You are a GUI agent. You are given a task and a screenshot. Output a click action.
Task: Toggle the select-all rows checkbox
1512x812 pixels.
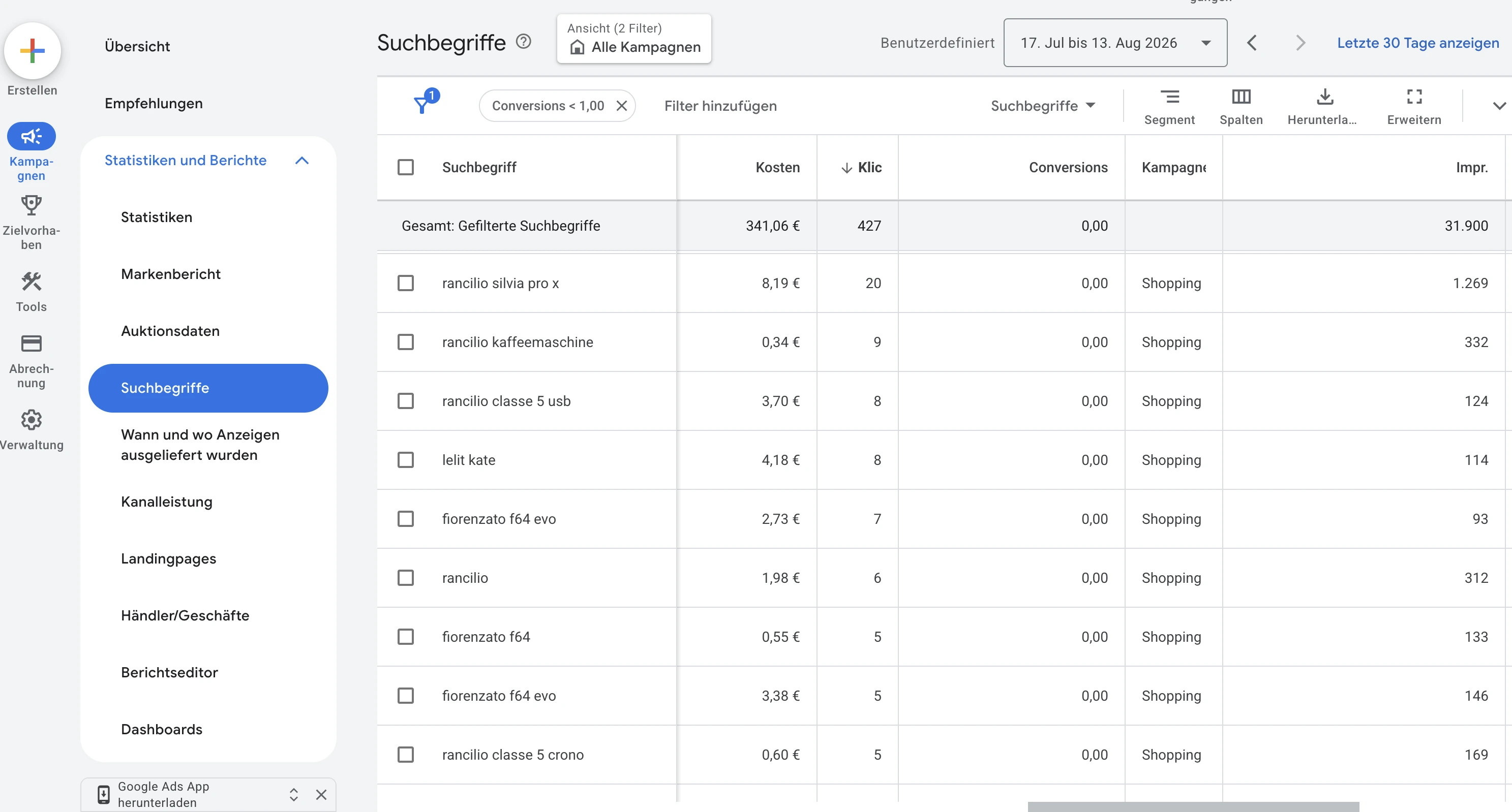pos(406,168)
